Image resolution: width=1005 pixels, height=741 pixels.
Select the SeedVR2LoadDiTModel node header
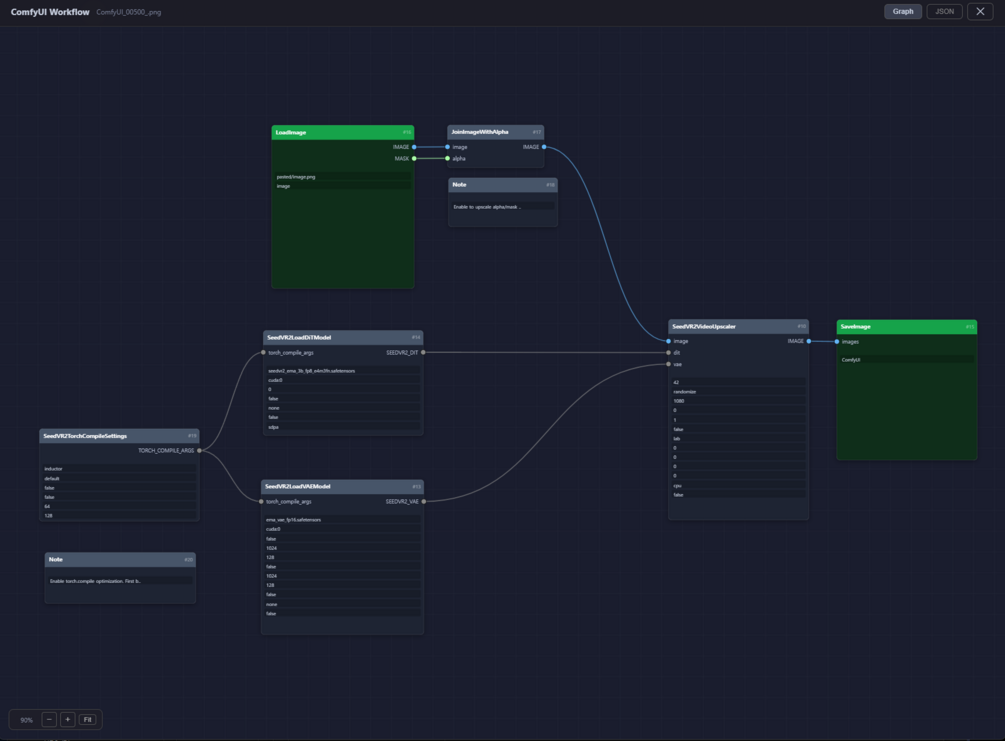point(343,337)
